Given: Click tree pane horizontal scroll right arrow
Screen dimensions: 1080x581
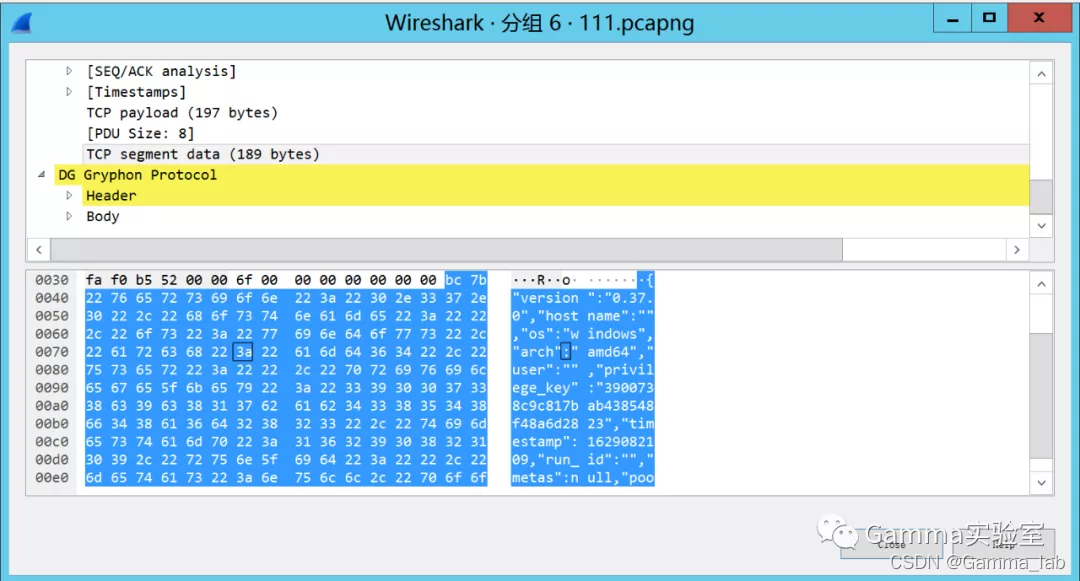Looking at the screenshot, I should pyautogui.click(x=1017, y=250).
